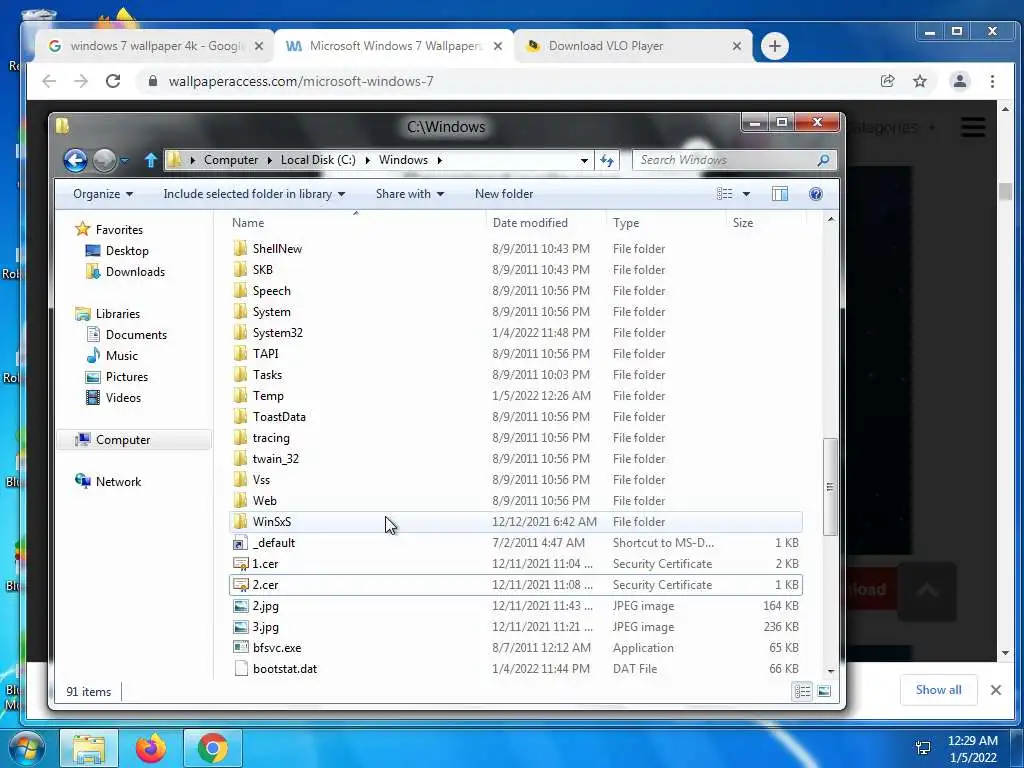Click the change view icon in Explorer toolbar
Image resolution: width=1024 pixels, height=768 pixels.
click(724, 194)
